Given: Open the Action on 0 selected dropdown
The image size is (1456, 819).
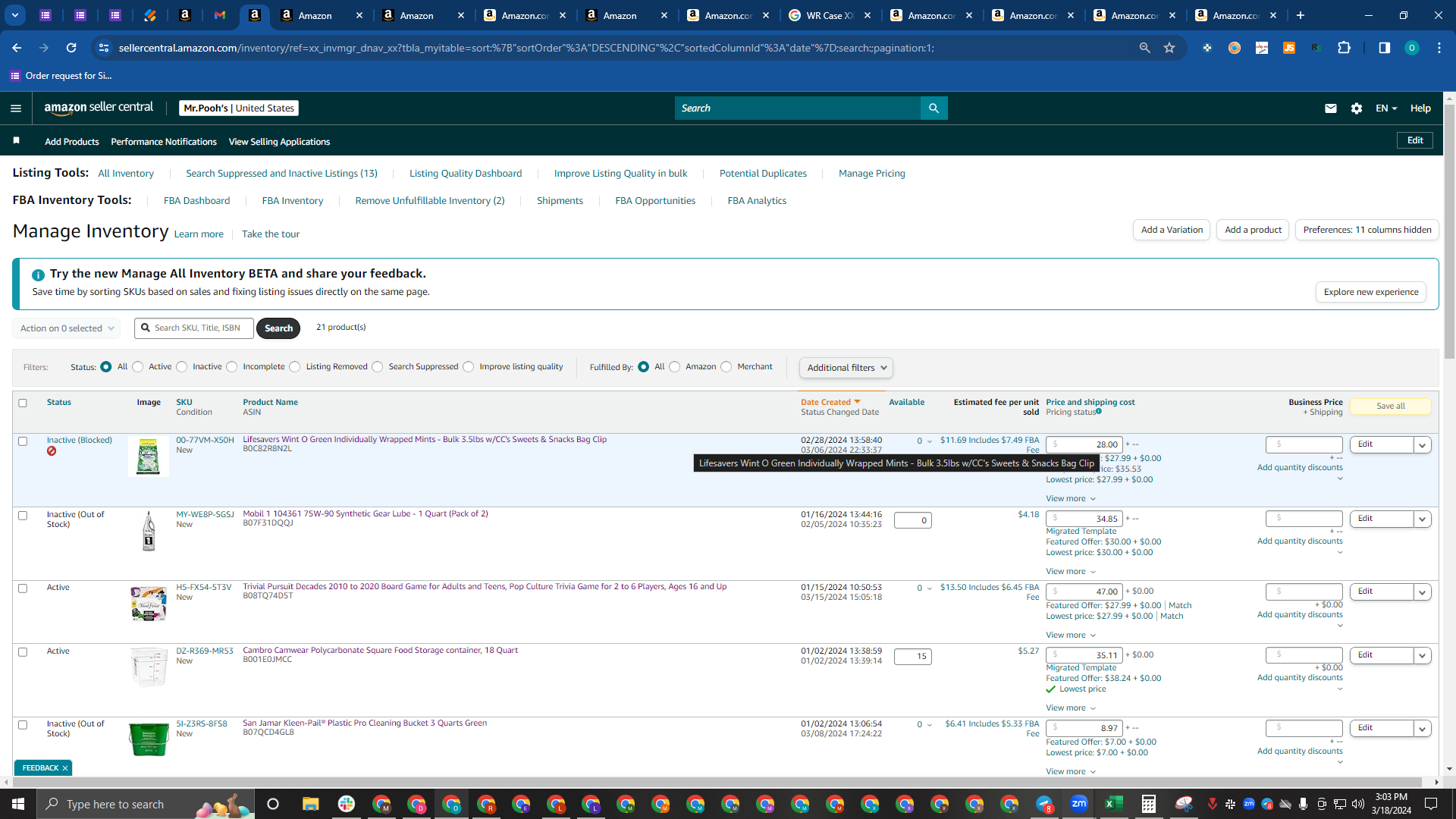Looking at the screenshot, I should point(67,328).
